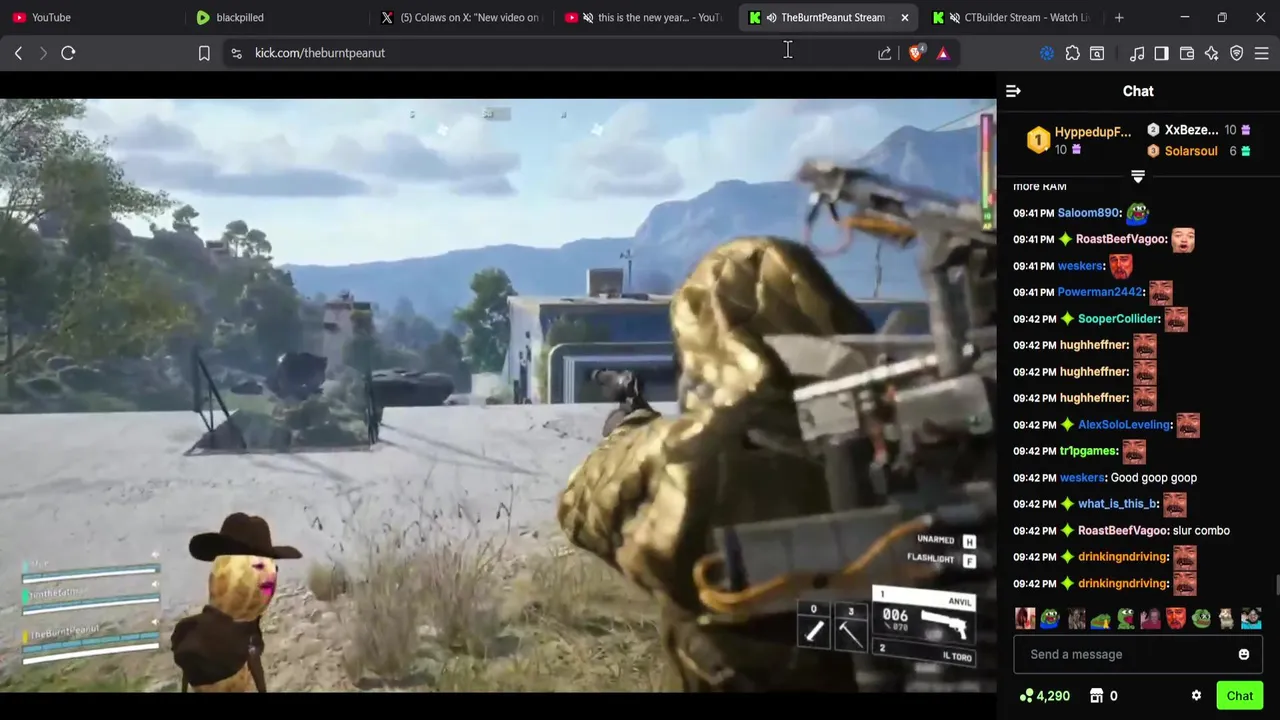View site information icon beside URL
This screenshot has width=1280, height=720.
[x=236, y=53]
